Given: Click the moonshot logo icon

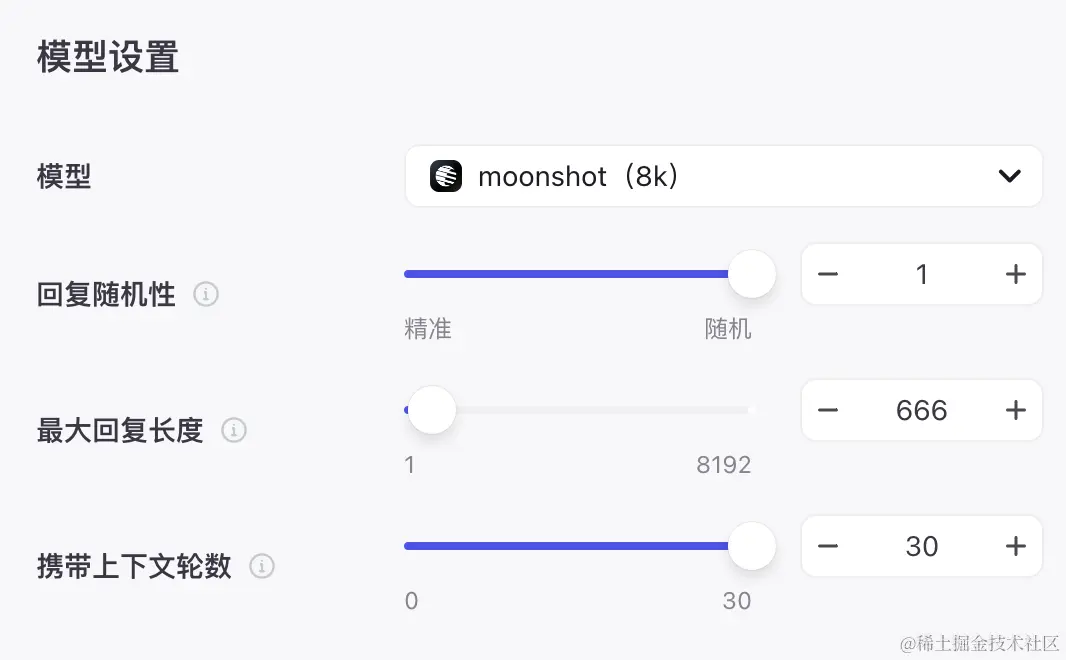Looking at the screenshot, I should pos(446,177).
